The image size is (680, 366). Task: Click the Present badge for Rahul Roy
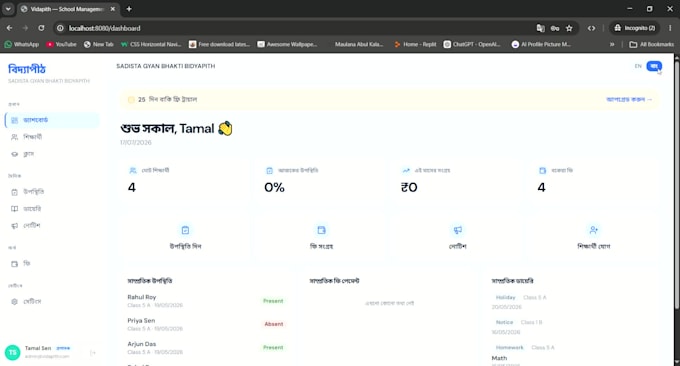point(273,301)
